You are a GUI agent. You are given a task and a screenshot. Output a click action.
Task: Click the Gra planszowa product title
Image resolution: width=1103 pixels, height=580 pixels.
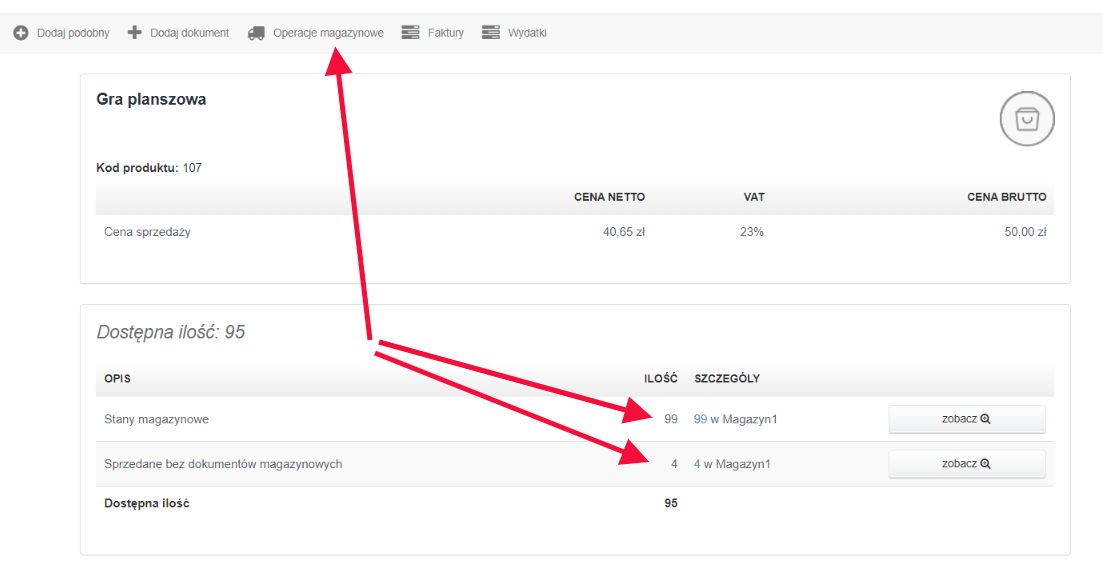point(151,99)
